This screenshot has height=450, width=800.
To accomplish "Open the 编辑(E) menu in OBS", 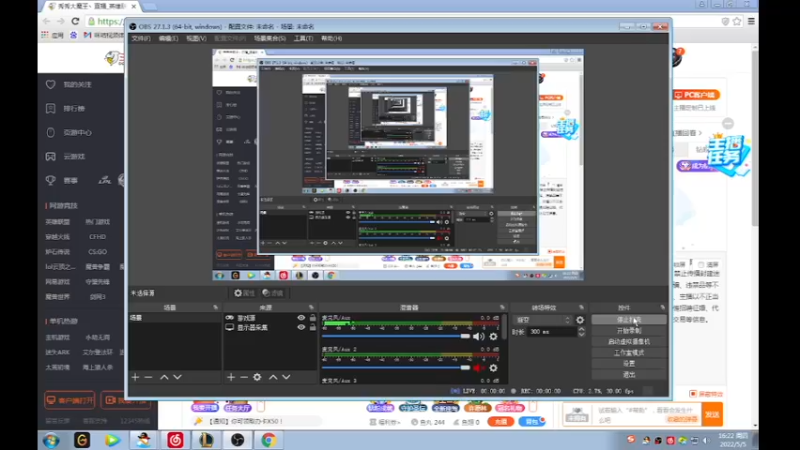I will coord(168,38).
